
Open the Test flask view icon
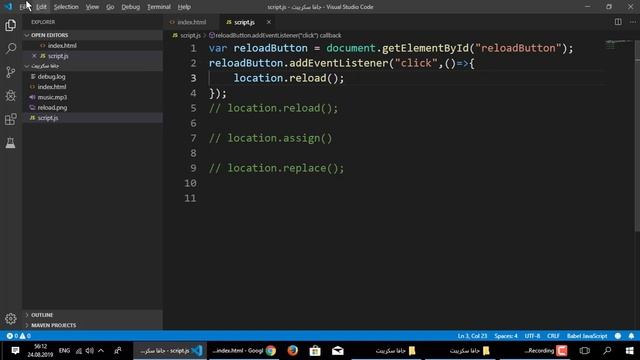(x=11, y=143)
